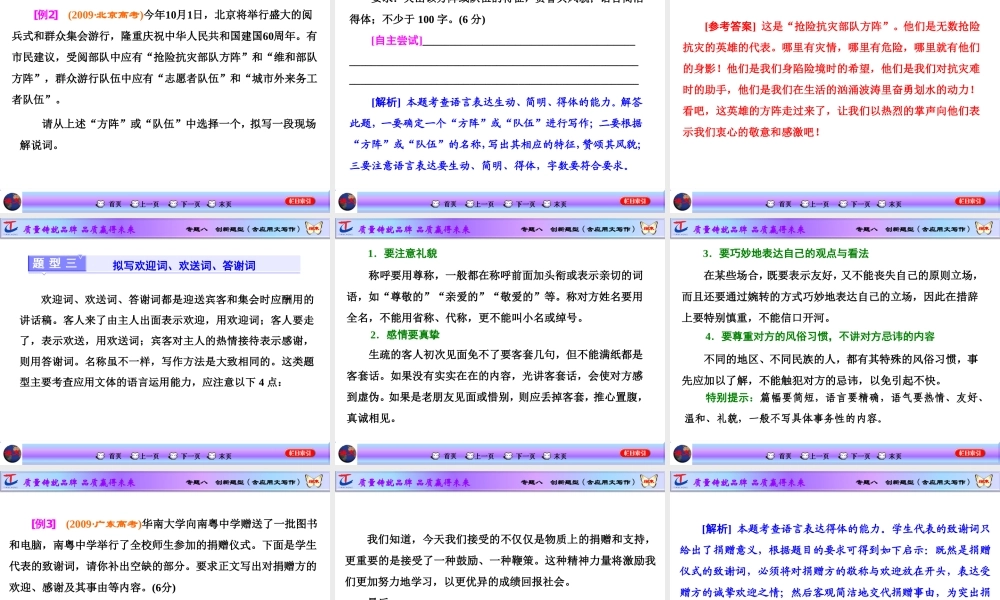The width and height of the screenshot is (1000, 600).
Task: Click the globe icon on the 自主尝试 slide
Action: pos(347,202)
